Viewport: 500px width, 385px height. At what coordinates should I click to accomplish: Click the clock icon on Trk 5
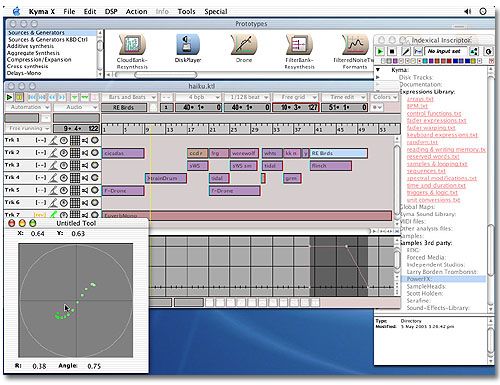click(63, 190)
